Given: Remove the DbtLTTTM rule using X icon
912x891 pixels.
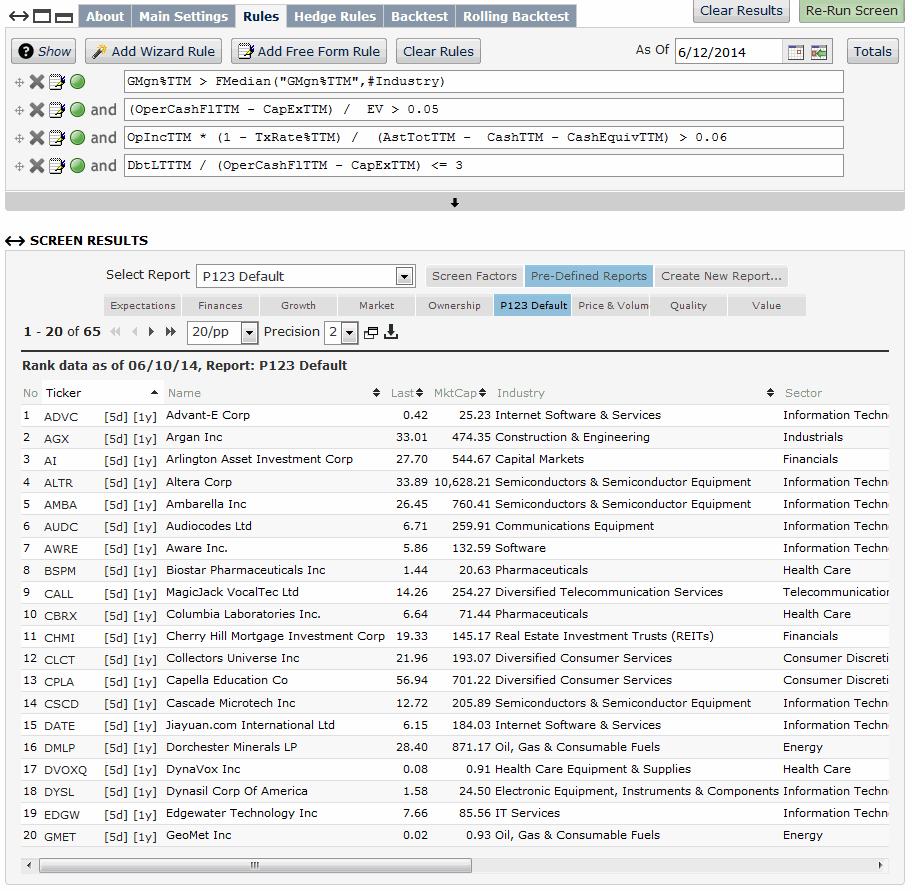Looking at the screenshot, I should click(37, 166).
